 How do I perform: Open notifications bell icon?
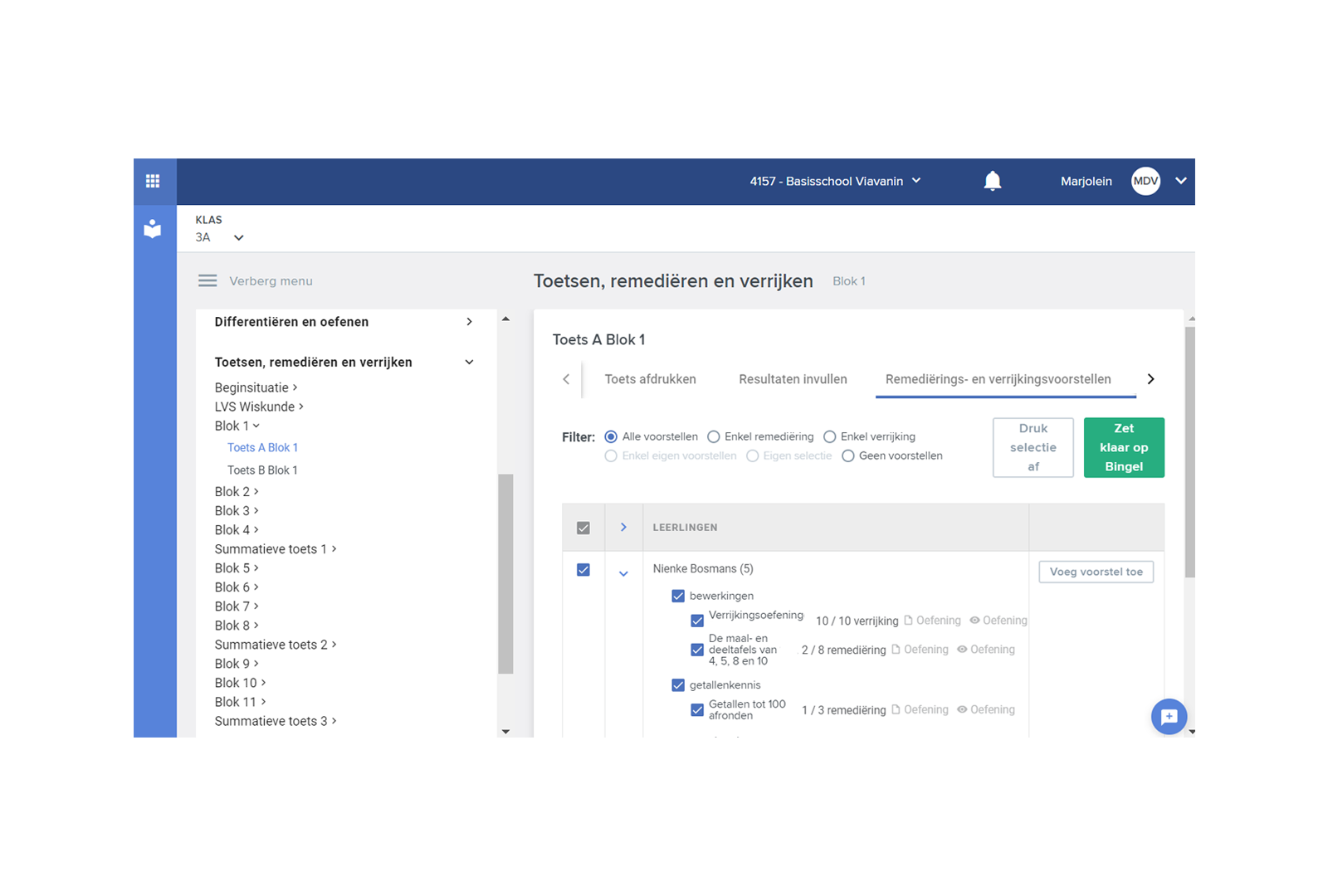click(x=993, y=181)
